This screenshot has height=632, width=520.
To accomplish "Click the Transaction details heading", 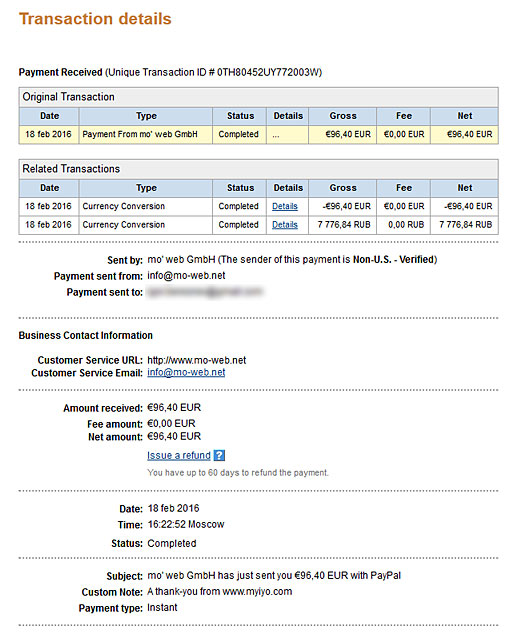I will point(95,19).
